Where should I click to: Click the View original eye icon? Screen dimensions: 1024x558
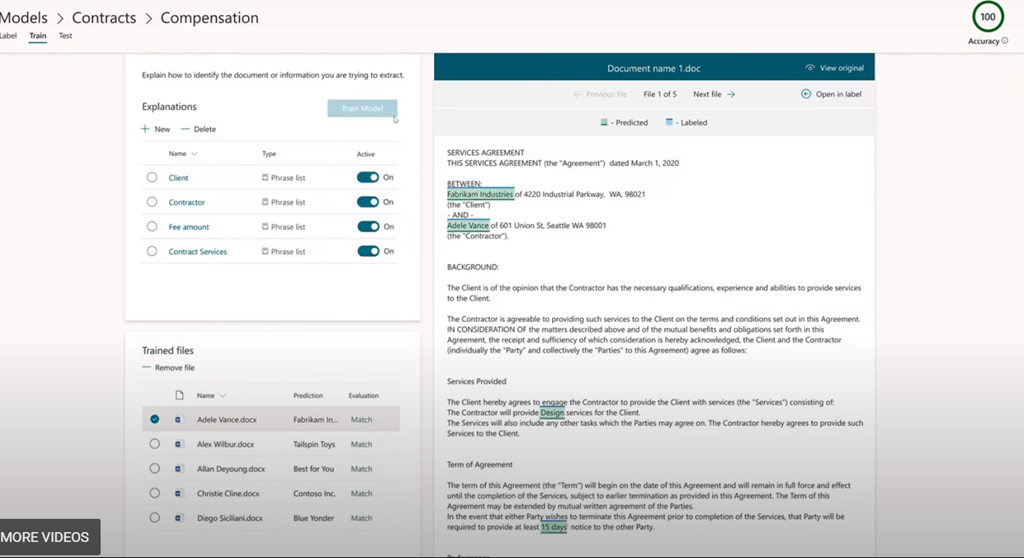click(810, 68)
